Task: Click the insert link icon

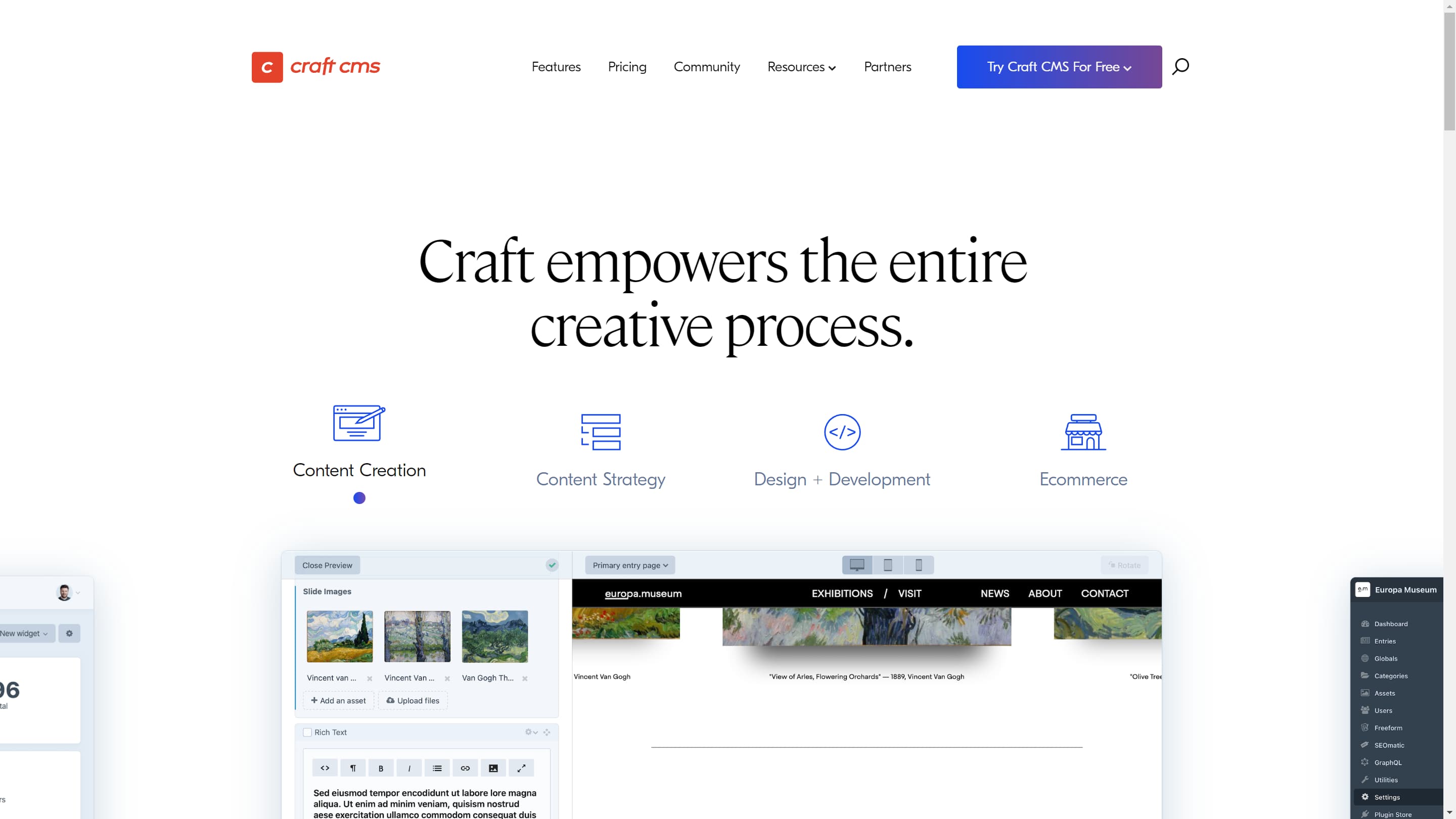Action: 465,768
